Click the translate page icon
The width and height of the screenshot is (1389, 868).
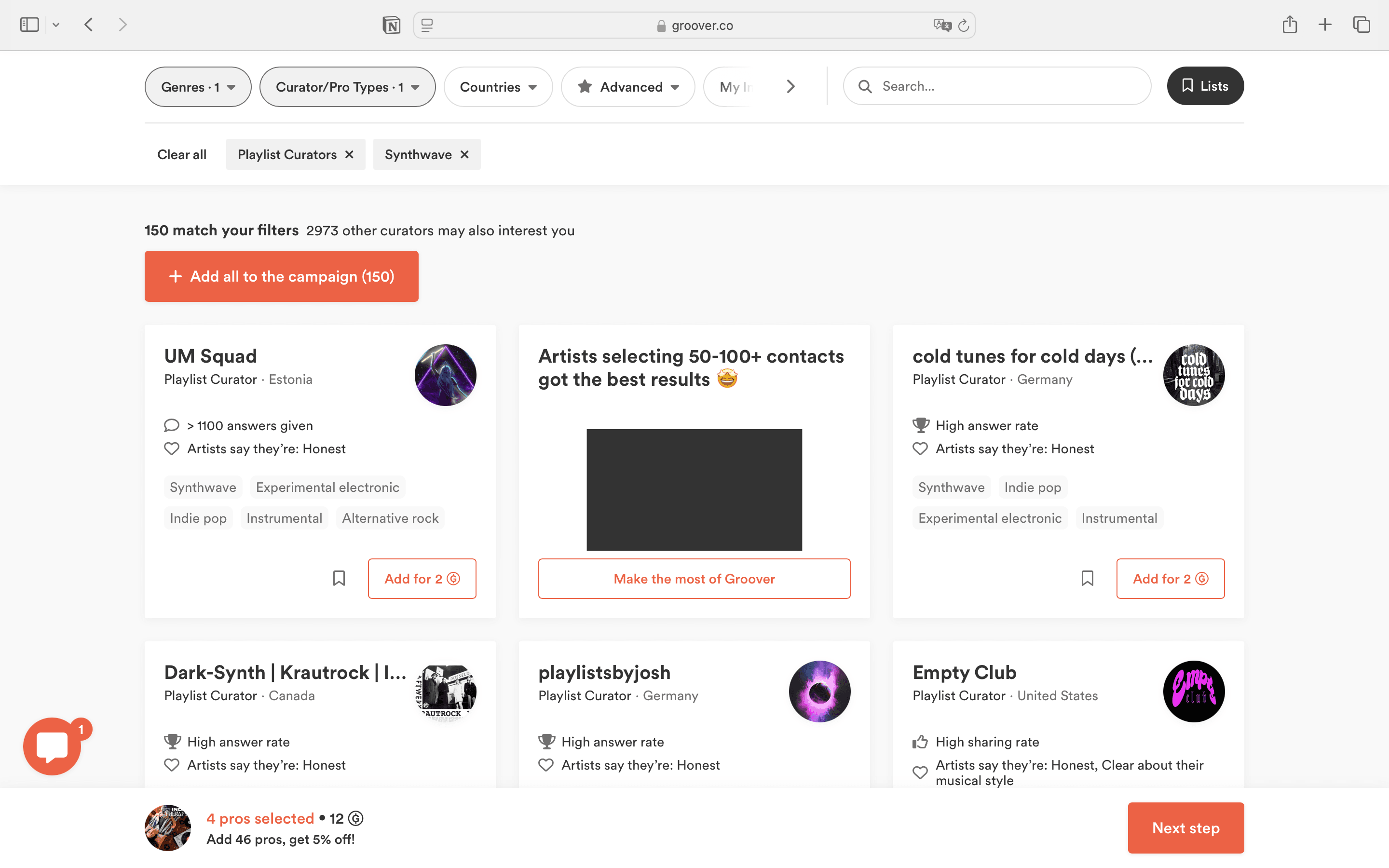pyautogui.click(x=941, y=25)
